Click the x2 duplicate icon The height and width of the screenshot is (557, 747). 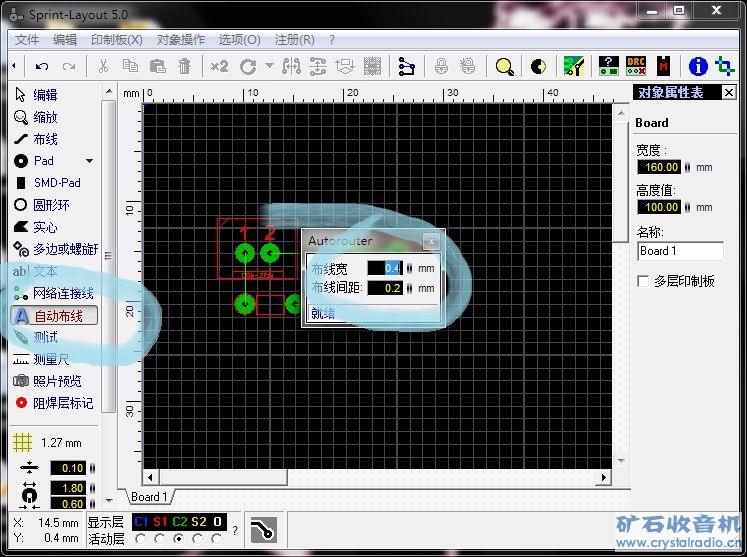coord(219,66)
